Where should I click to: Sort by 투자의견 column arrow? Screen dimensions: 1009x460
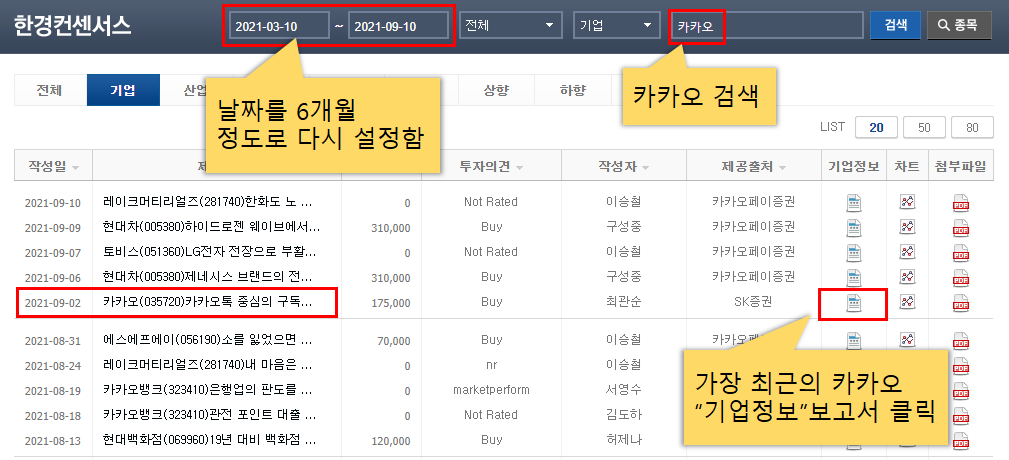tap(519, 168)
